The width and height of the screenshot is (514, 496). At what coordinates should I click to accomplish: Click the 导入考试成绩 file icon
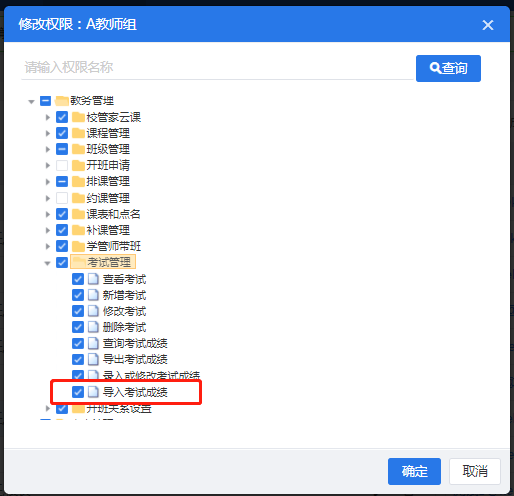(93, 392)
